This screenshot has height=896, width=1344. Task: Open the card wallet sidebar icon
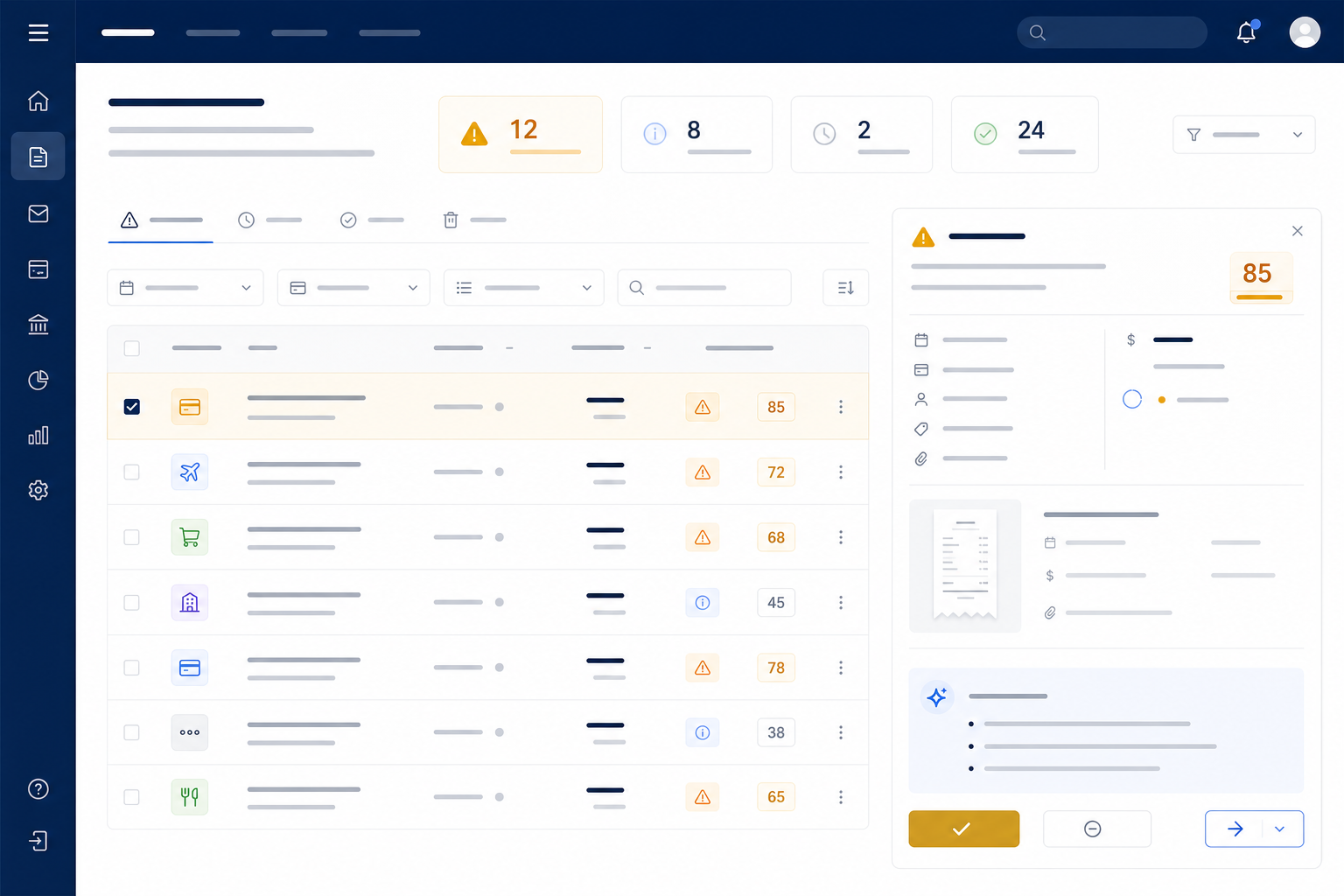point(38,269)
